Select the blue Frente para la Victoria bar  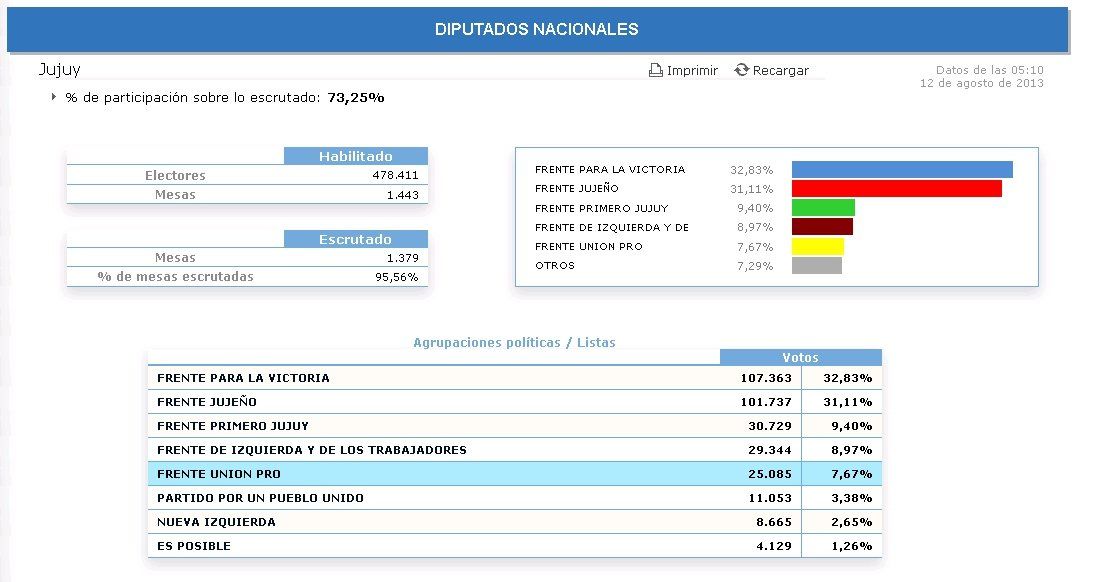coord(901,170)
